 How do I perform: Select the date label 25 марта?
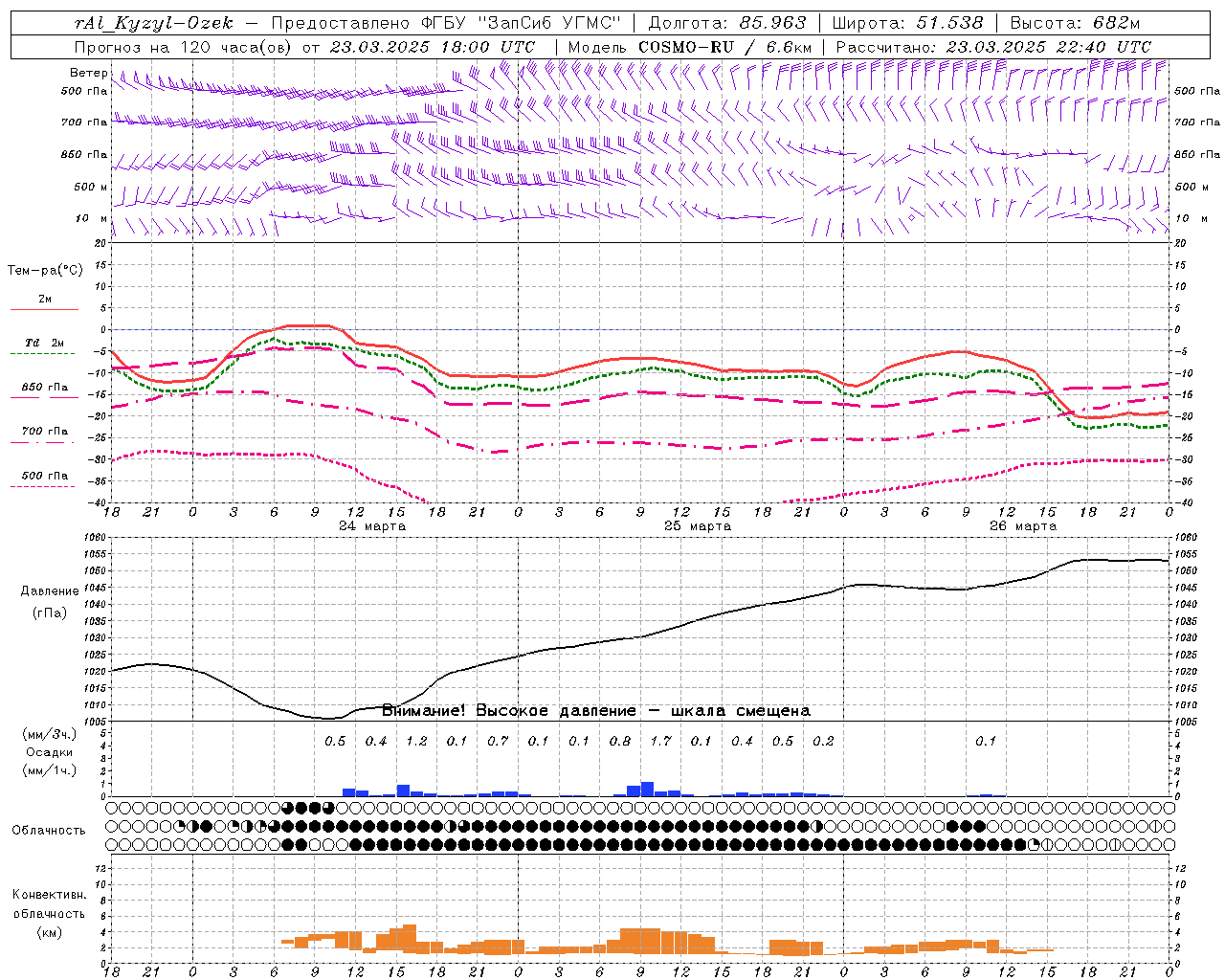[x=698, y=526]
